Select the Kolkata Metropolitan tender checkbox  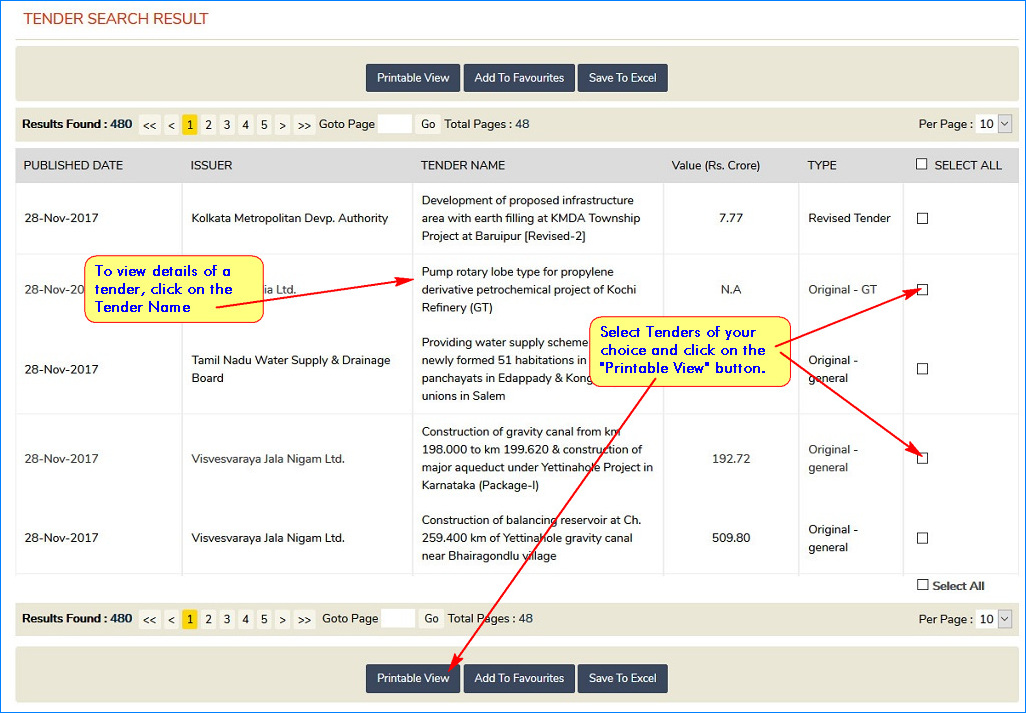[x=922, y=218]
